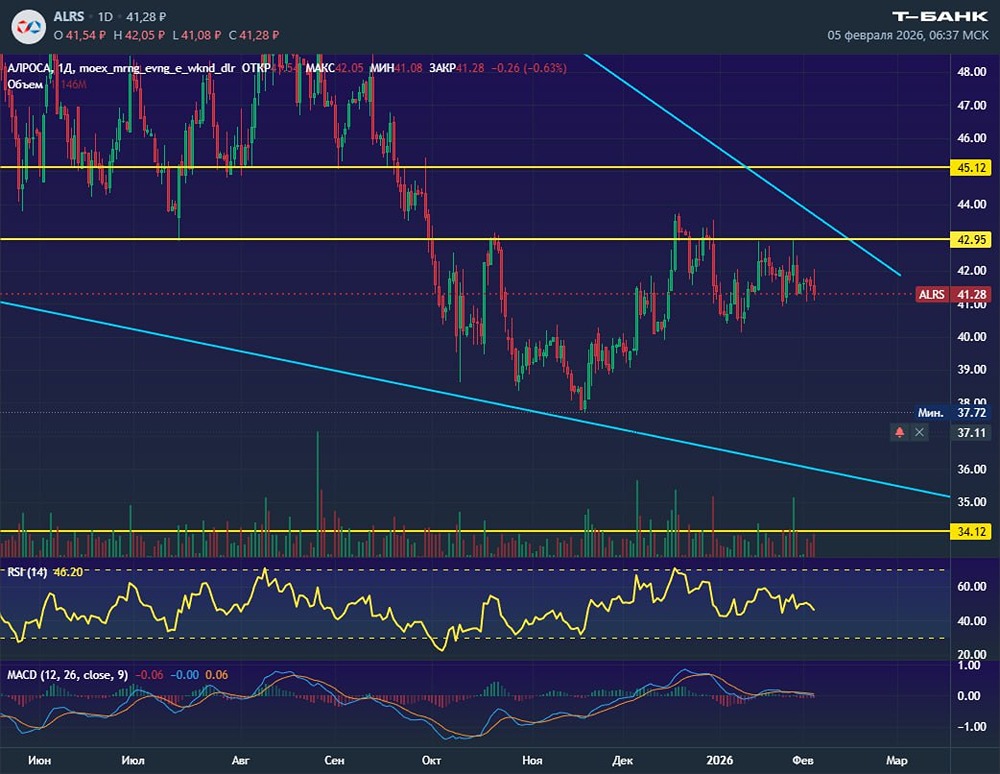1000x774 pixels.
Task: Click the header high price H 42,05 ₽
Action: [139, 35]
